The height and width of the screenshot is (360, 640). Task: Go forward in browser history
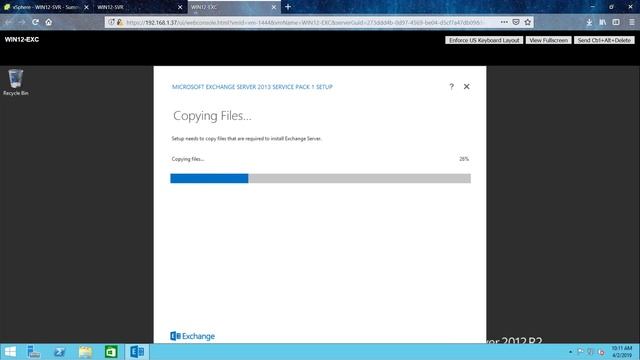point(22,22)
